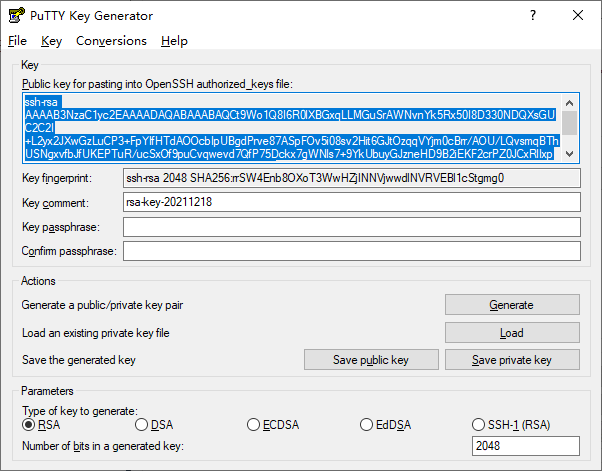Click the question mark help button
The width and height of the screenshot is (602, 471).
pos(533,15)
